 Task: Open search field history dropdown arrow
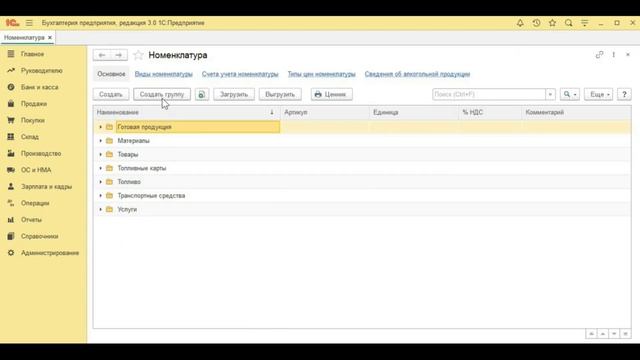coord(550,94)
